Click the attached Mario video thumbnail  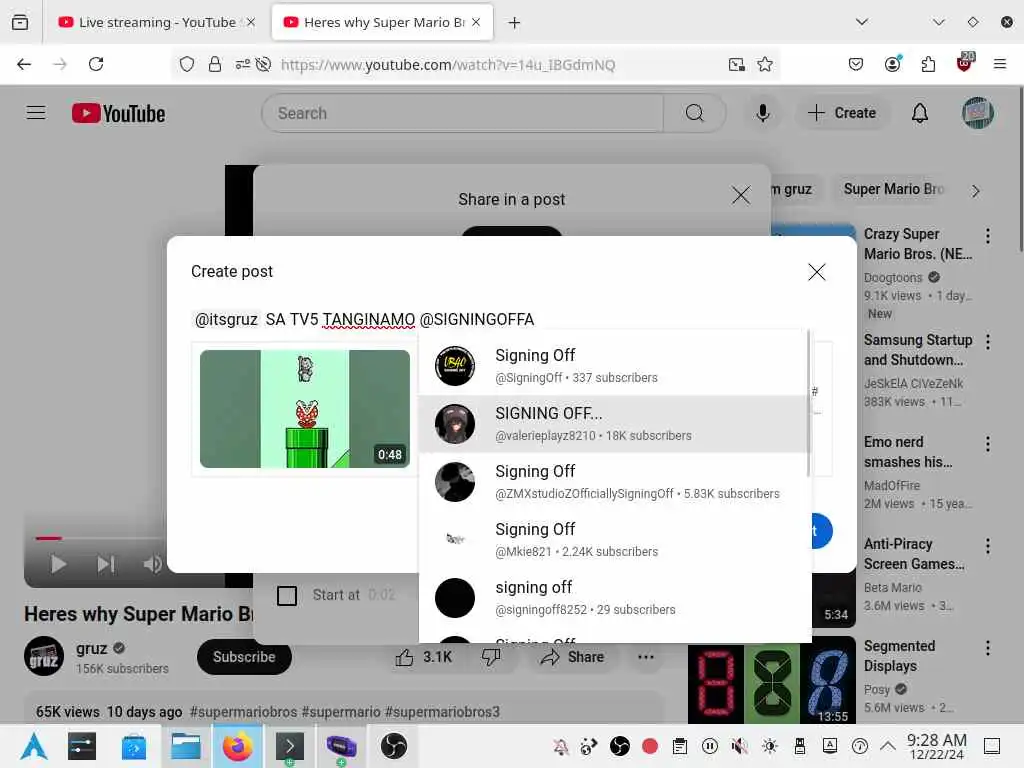click(305, 409)
